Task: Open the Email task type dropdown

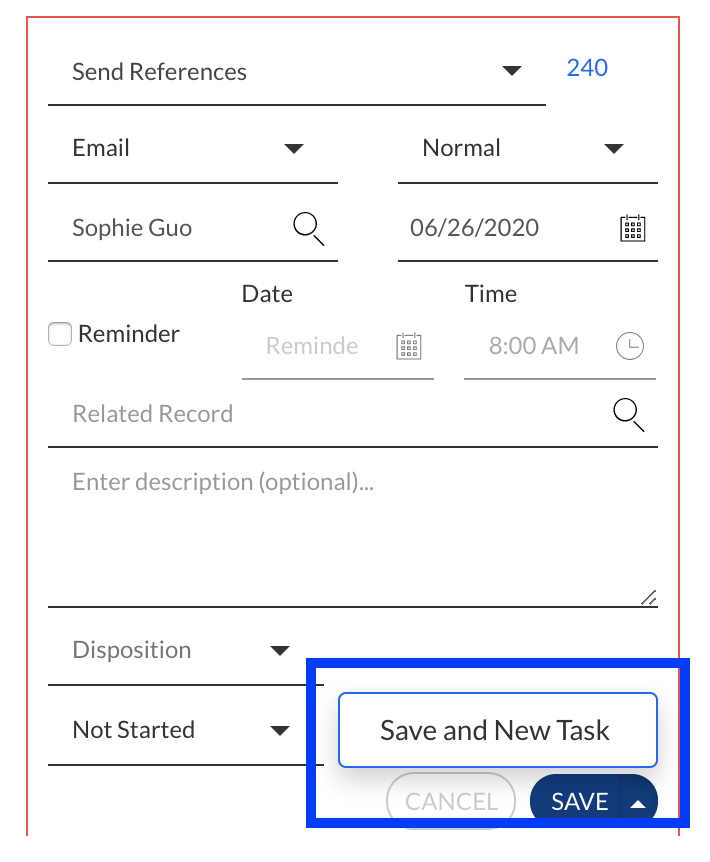Action: coord(293,149)
